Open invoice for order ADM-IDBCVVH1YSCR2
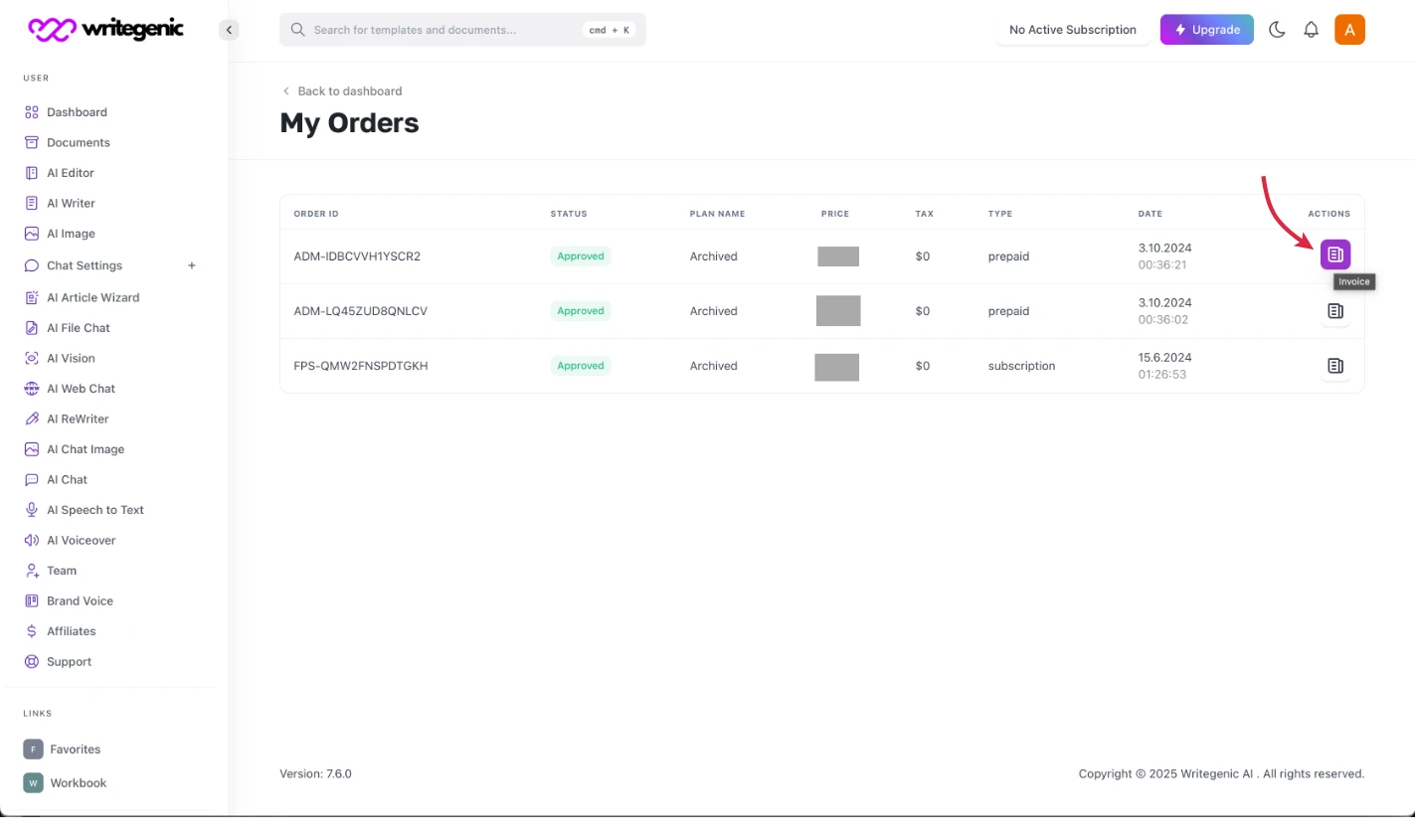Screen dimensions: 1415x840 pos(1334,255)
